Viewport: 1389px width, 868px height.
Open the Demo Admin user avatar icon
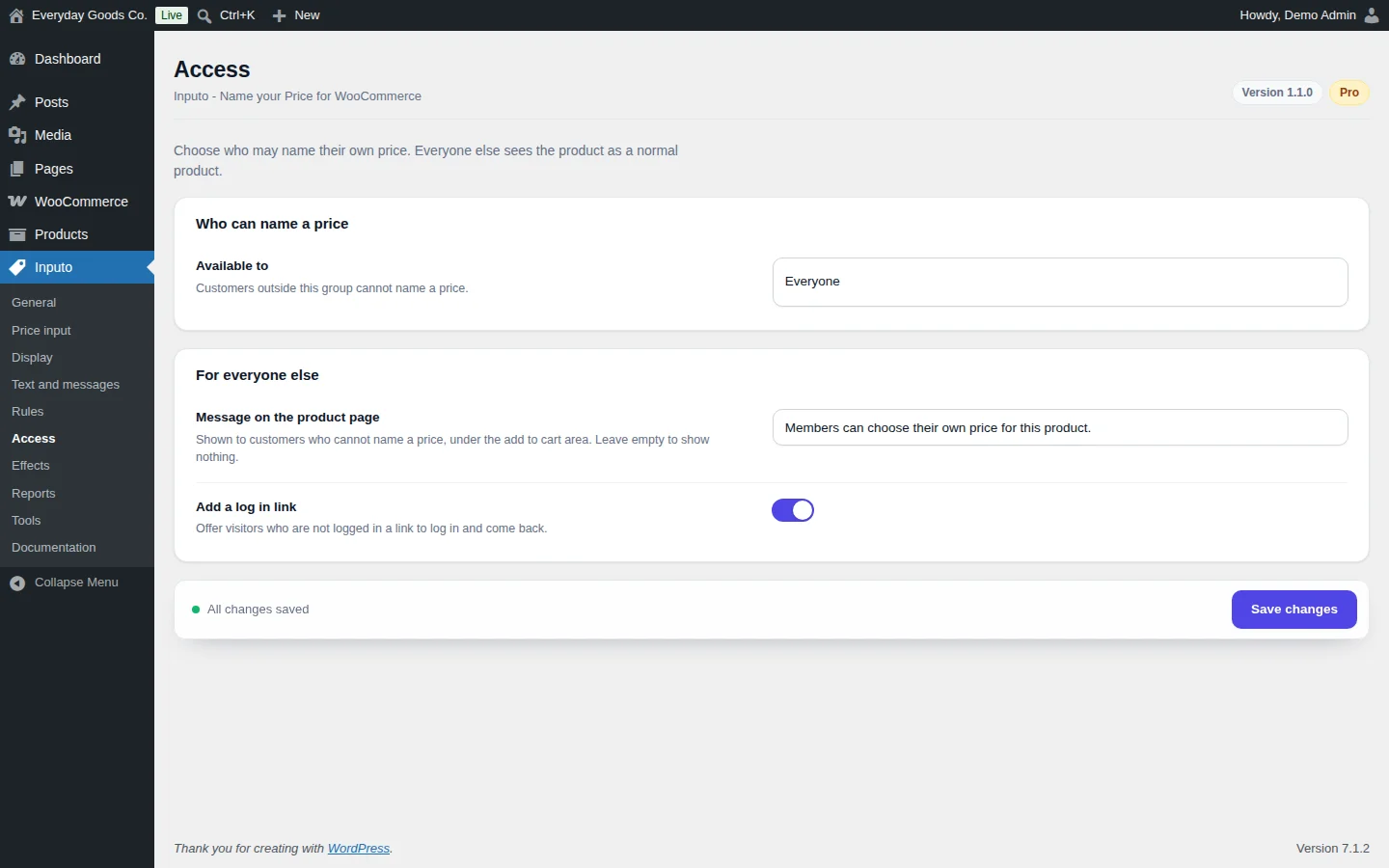point(1372,15)
